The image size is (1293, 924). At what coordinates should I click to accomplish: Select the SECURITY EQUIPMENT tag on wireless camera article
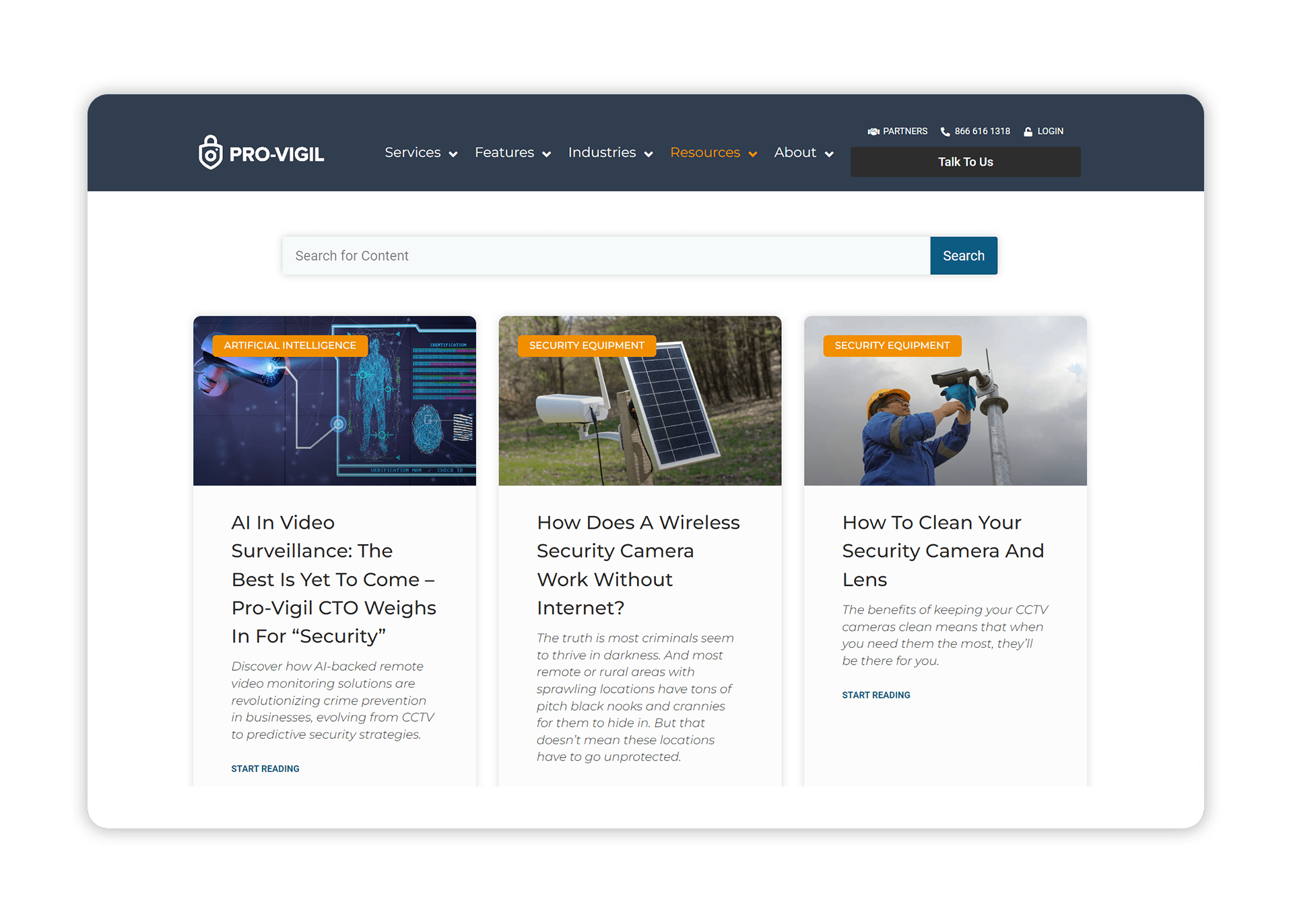point(586,345)
